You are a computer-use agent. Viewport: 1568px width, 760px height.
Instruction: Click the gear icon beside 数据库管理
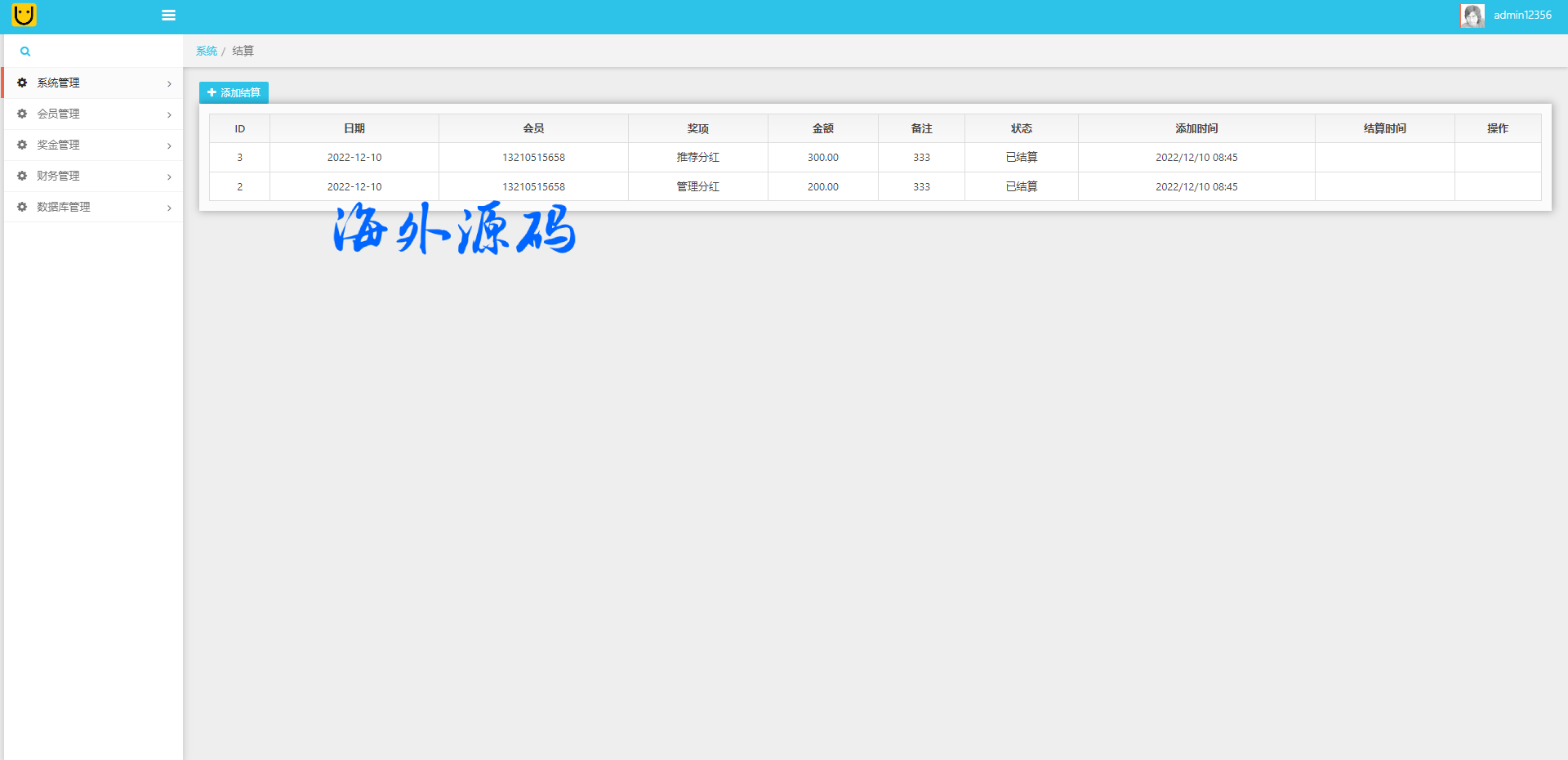tap(22, 207)
